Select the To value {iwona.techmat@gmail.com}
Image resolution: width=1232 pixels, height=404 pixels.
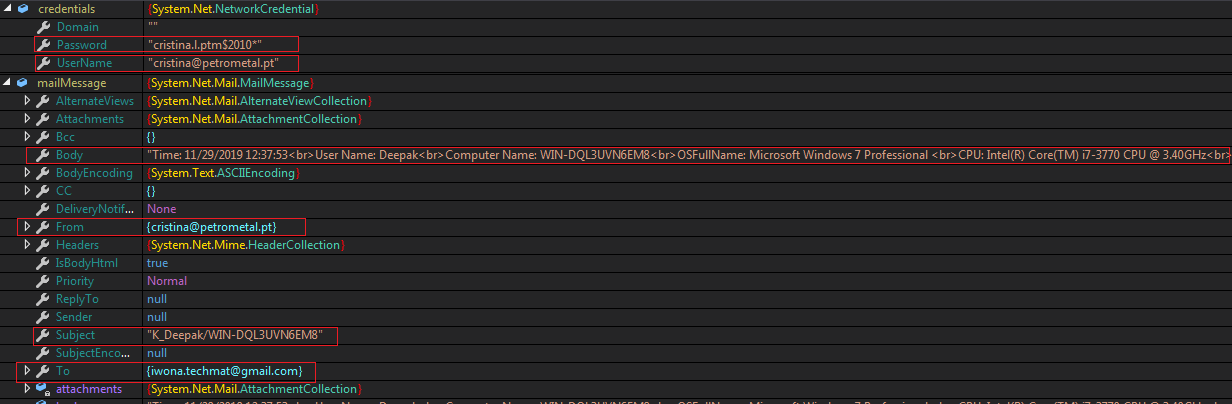point(224,371)
